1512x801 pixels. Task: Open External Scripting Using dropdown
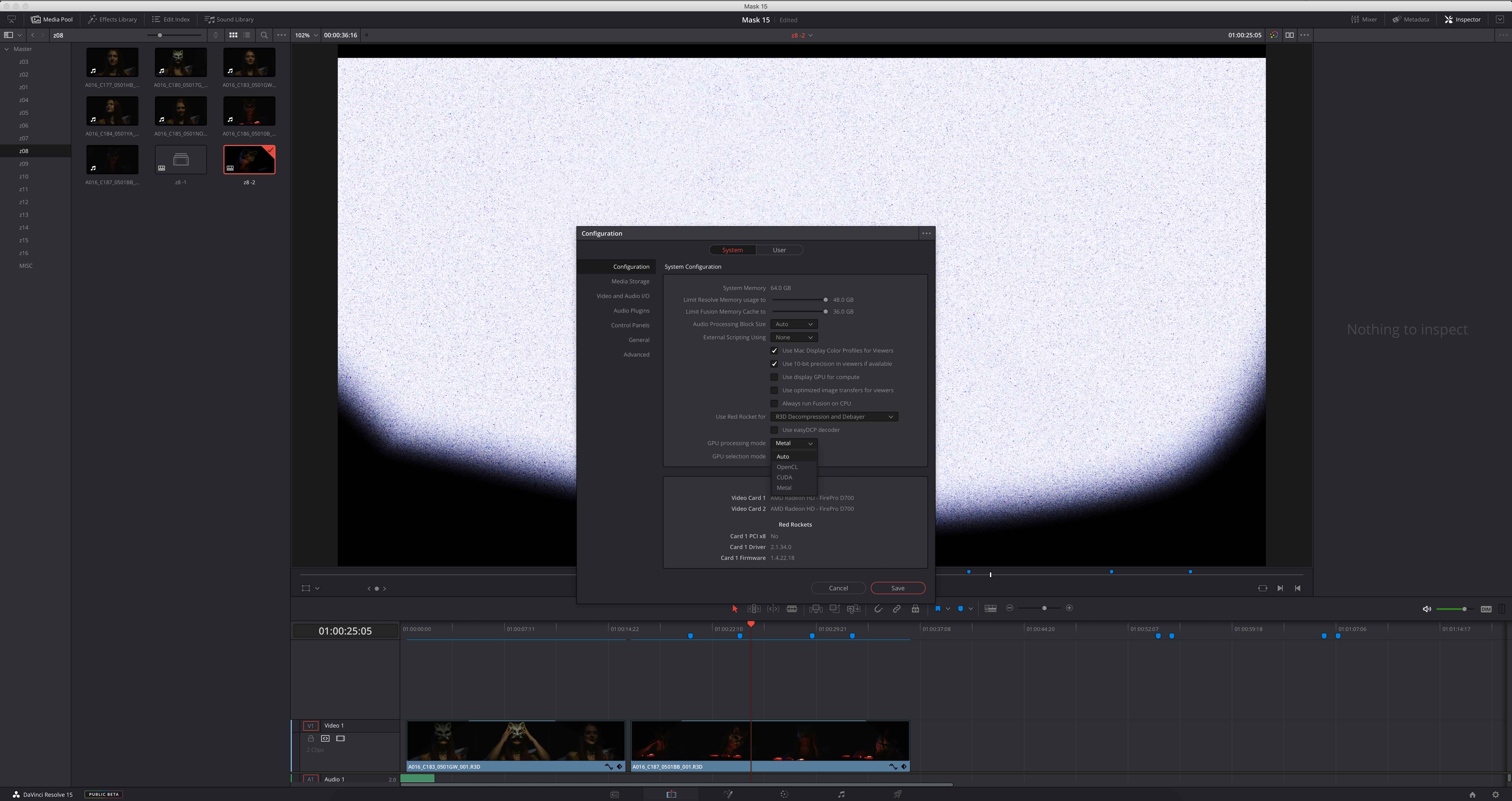coord(794,337)
